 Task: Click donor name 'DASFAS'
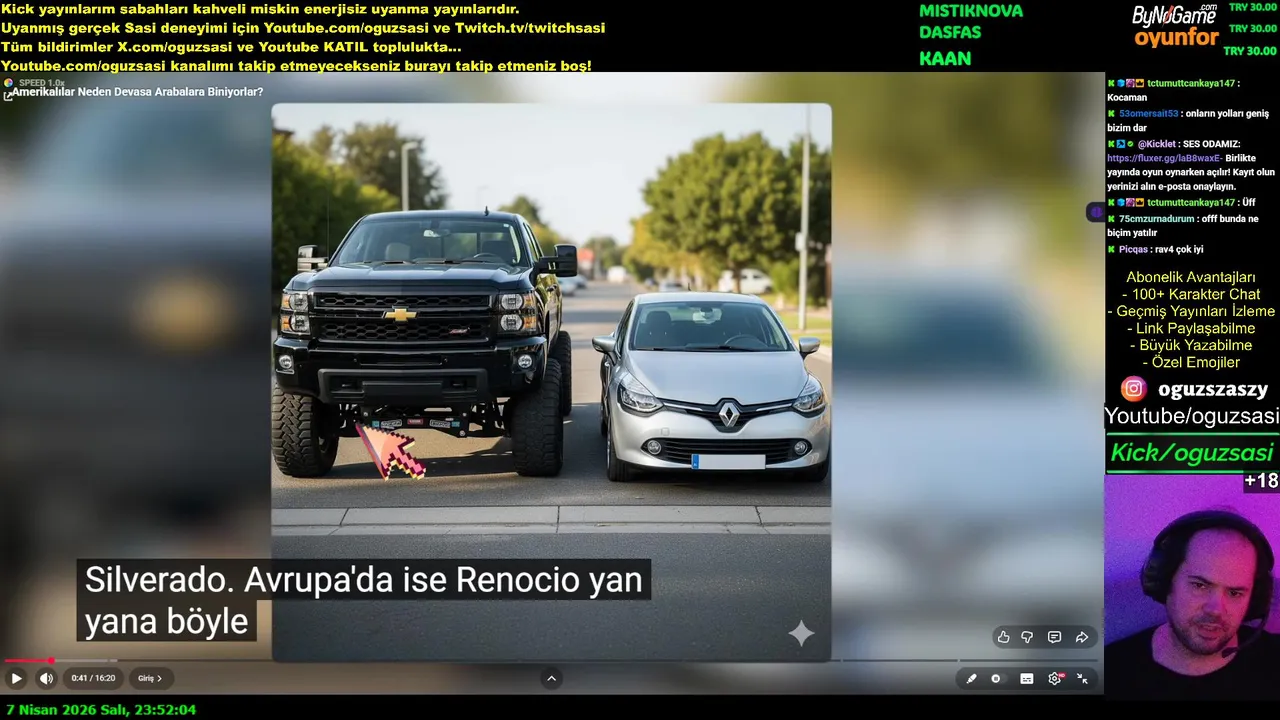[950, 33]
